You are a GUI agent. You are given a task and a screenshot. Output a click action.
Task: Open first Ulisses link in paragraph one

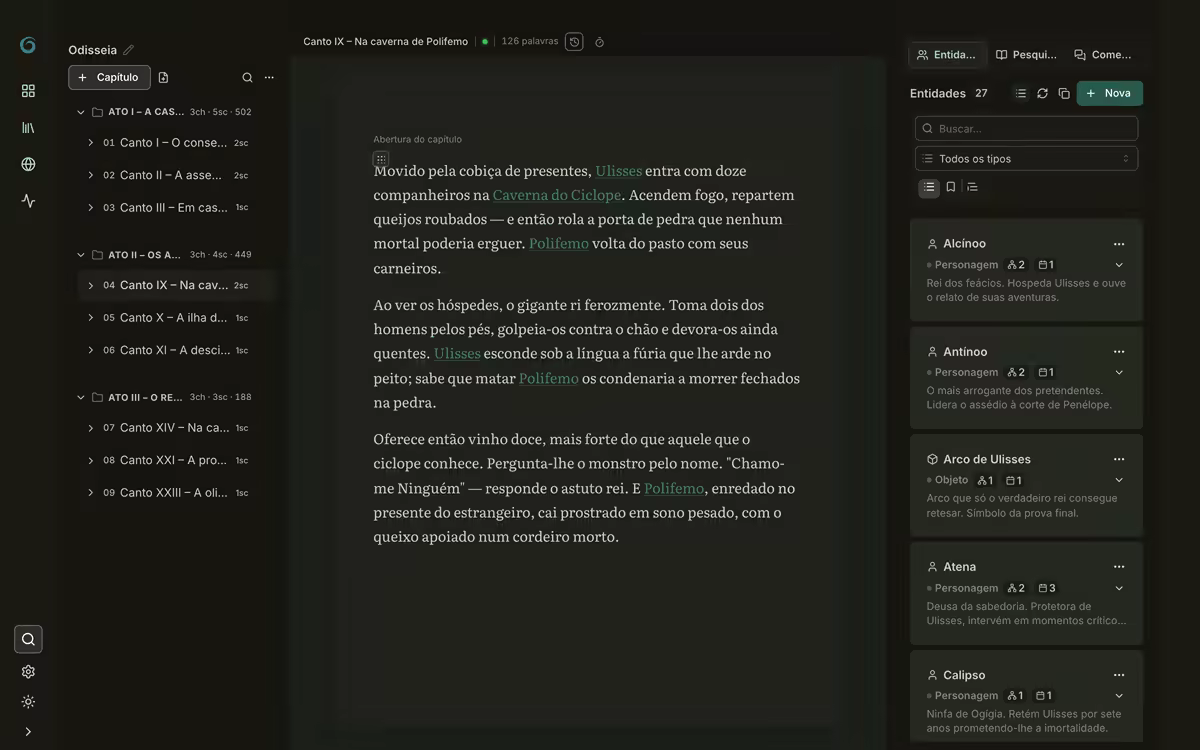[x=619, y=171]
